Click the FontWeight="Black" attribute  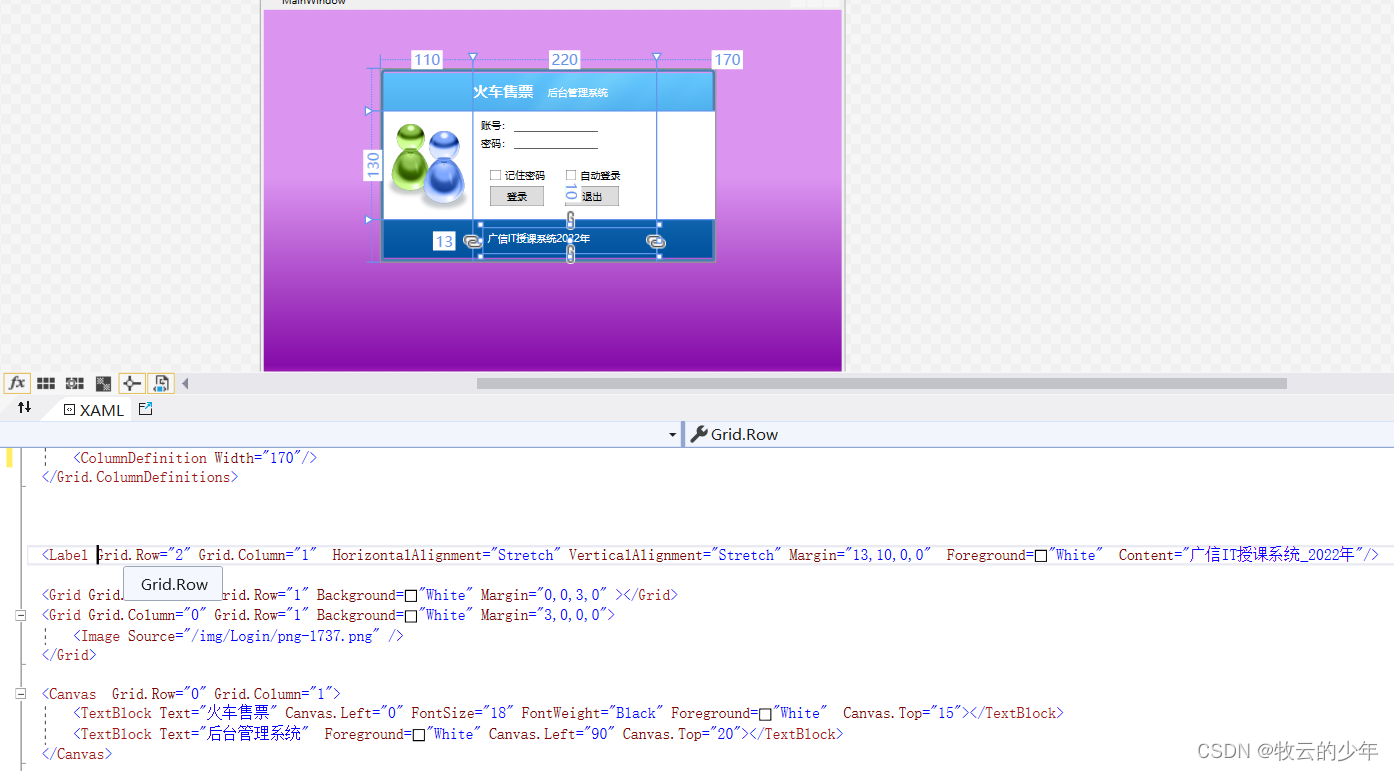[592, 713]
